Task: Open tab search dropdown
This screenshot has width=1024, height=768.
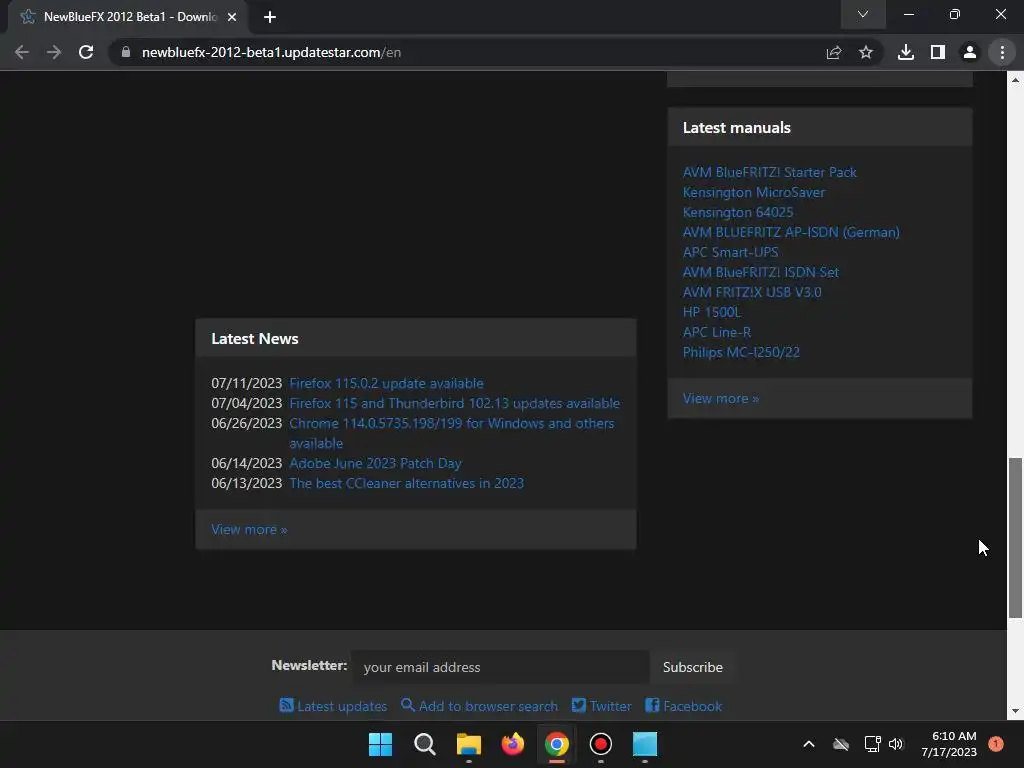Action: (x=863, y=14)
